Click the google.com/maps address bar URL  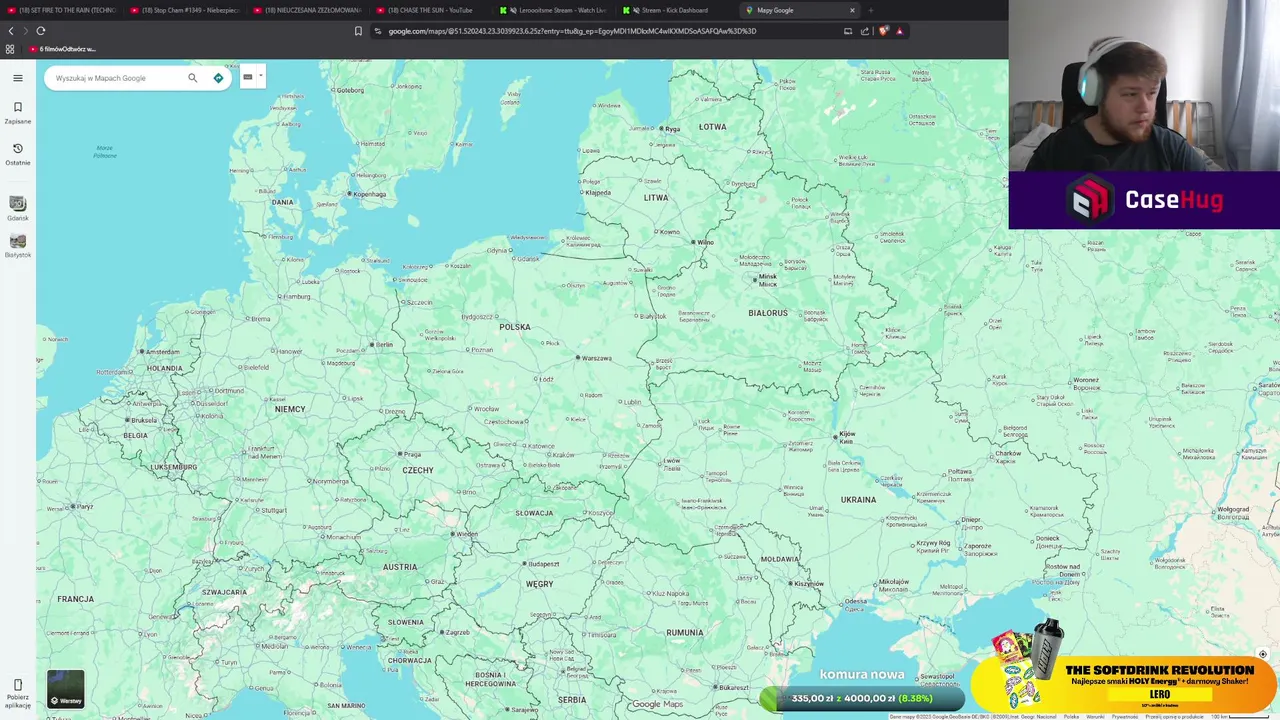[x=572, y=31]
